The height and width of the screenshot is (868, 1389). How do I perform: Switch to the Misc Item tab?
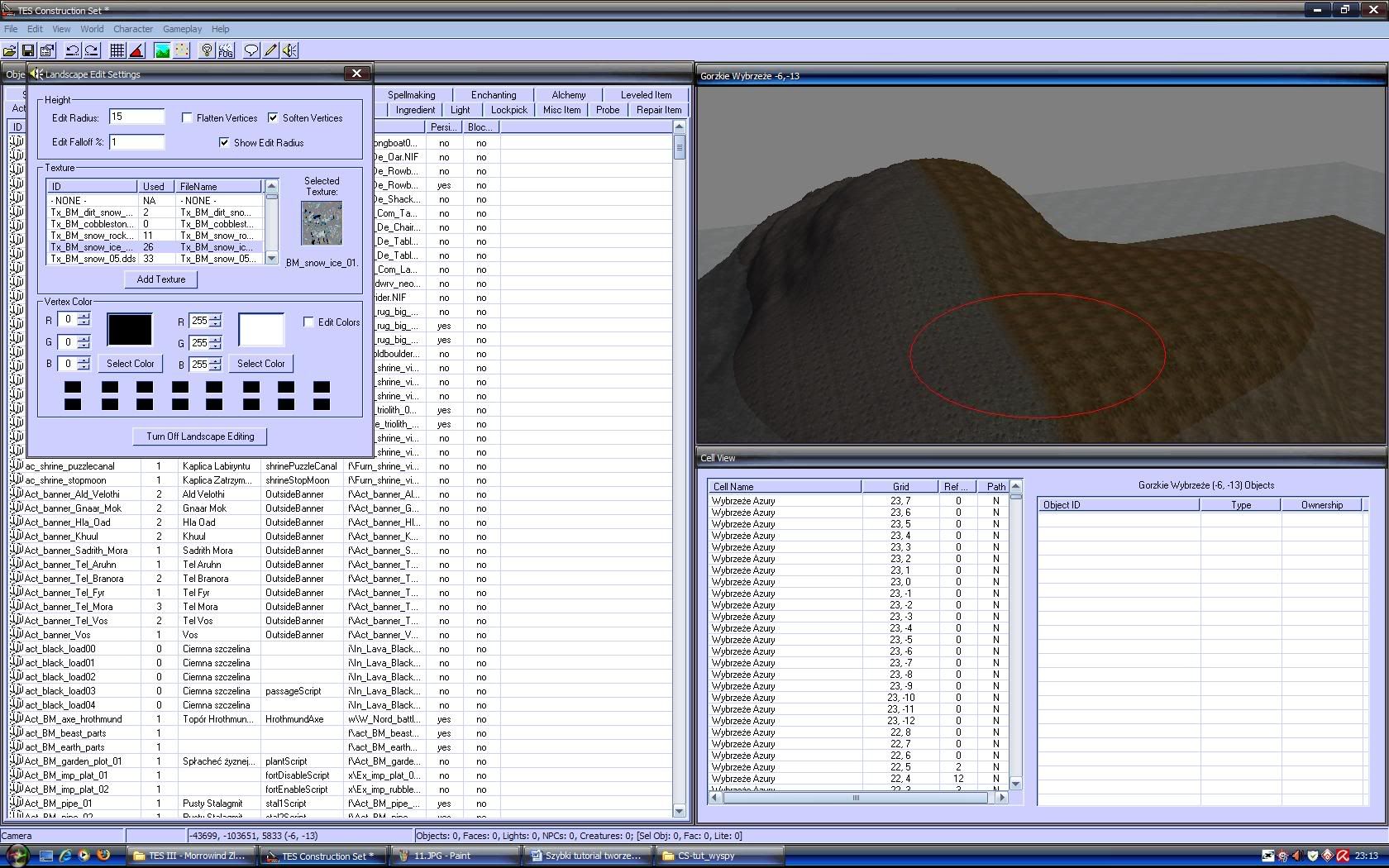point(562,110)
